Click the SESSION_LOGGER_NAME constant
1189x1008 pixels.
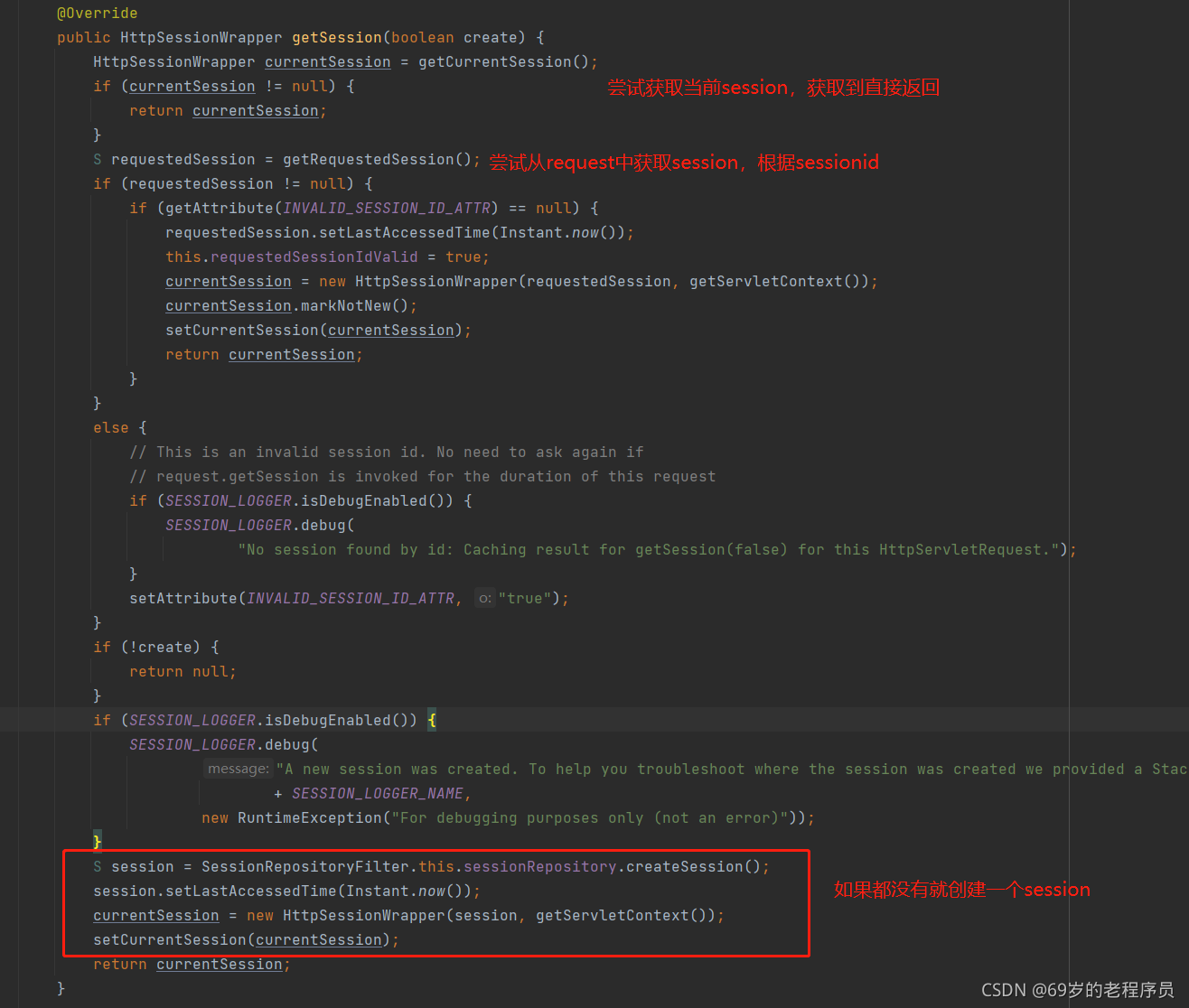click(378, 793)
